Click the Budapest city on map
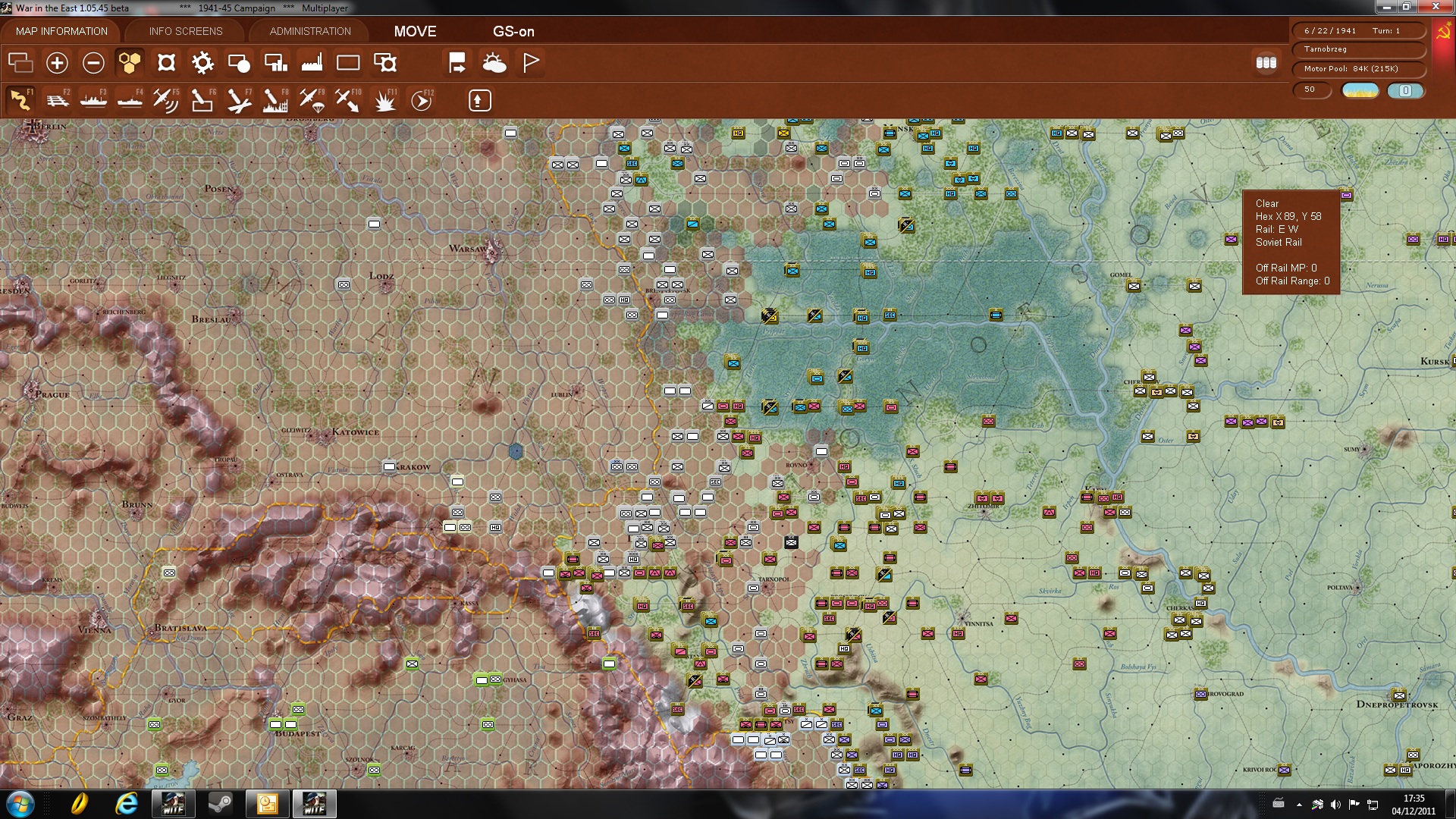 297,733
